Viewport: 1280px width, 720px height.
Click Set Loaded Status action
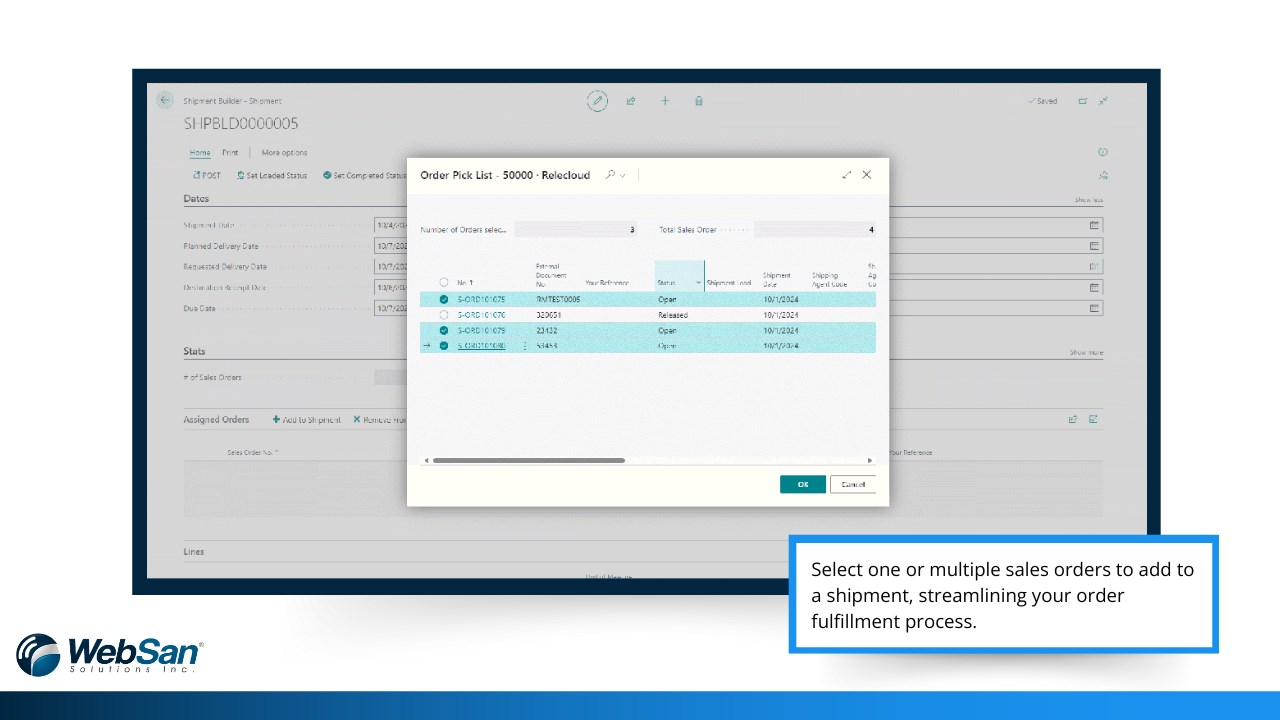[x=272, y=175]
